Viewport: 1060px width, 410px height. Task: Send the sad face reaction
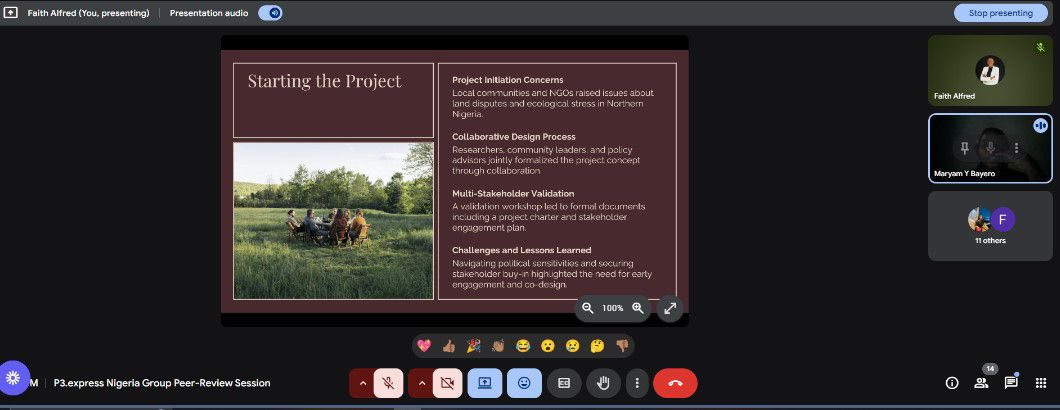coord(572,346)
